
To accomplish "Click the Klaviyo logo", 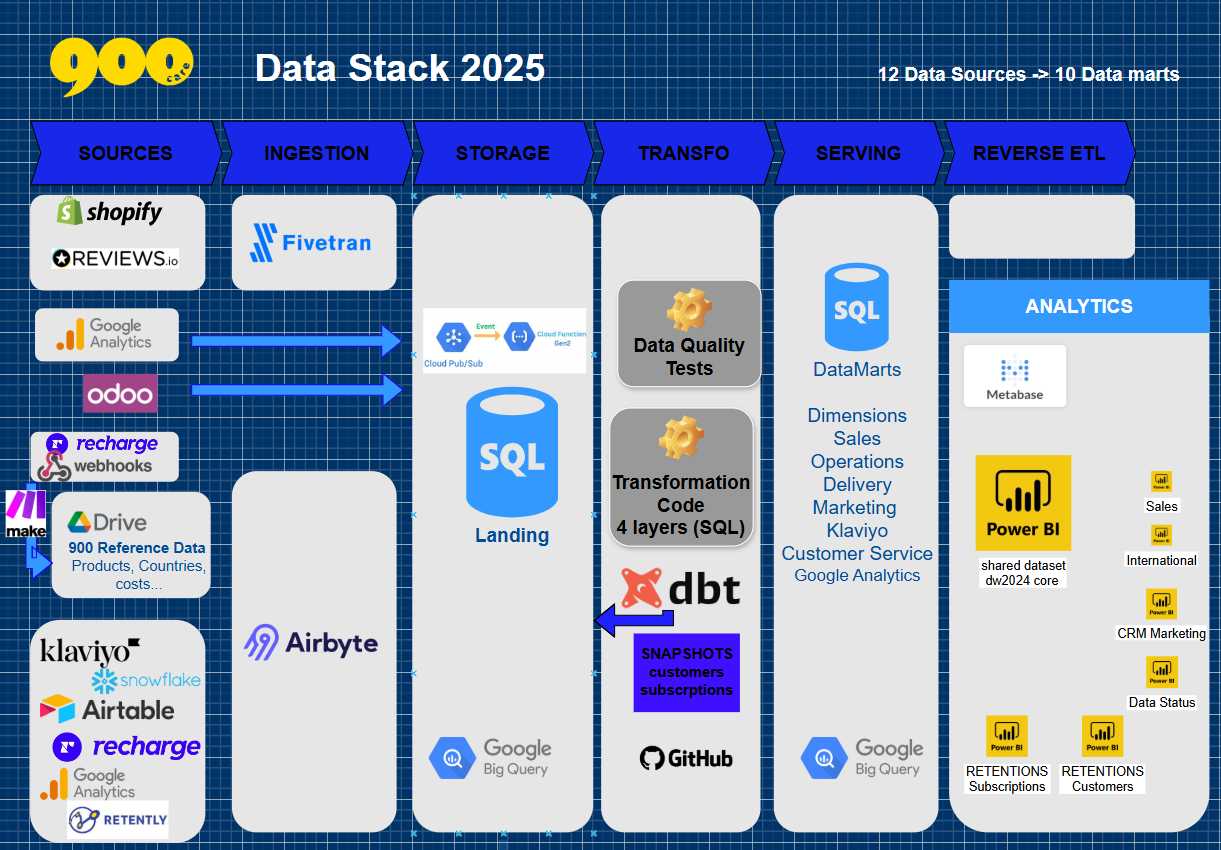I will click(89, 652).
